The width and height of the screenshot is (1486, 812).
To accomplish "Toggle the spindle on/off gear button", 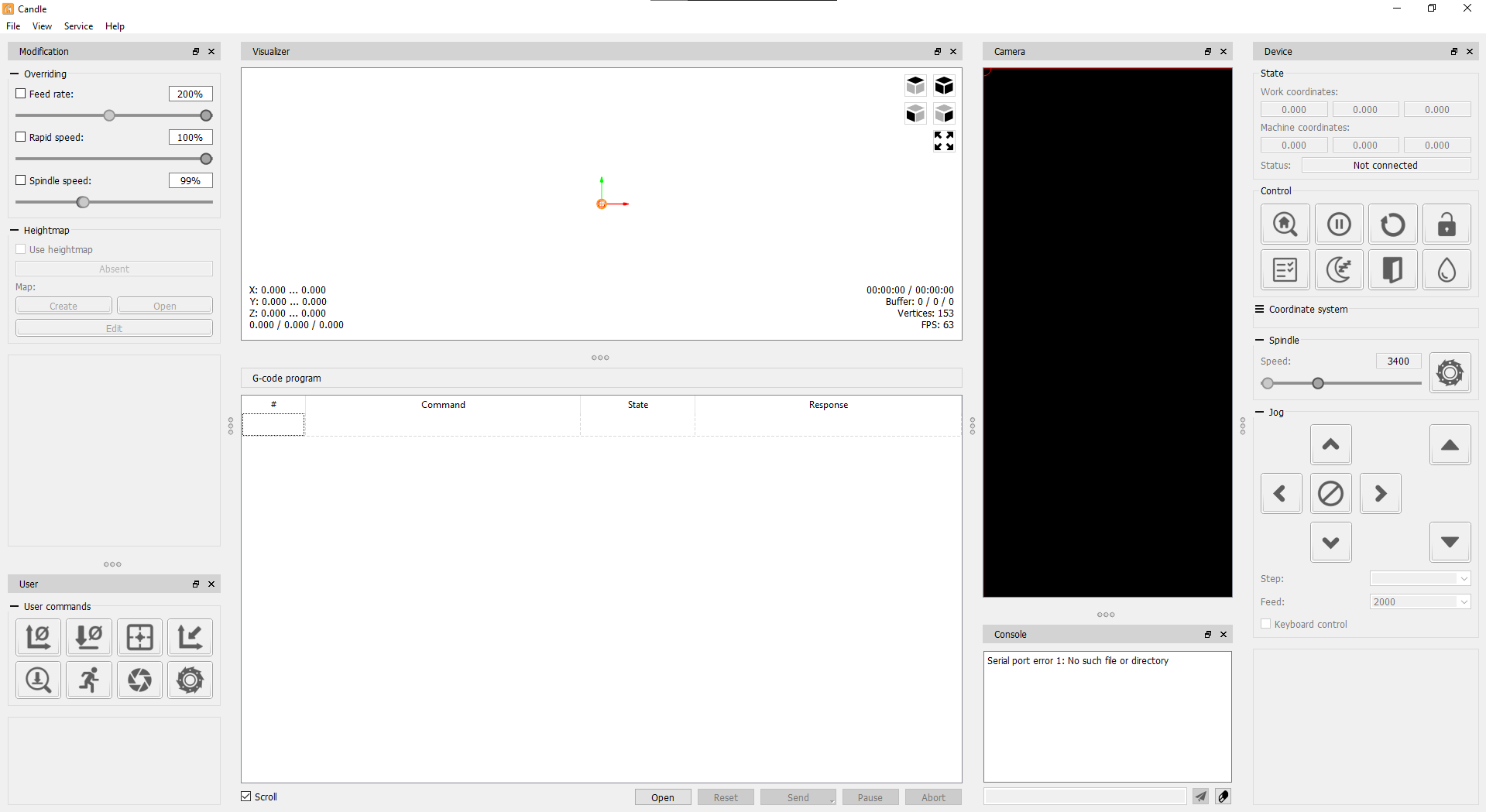I will pos(1450,373).
